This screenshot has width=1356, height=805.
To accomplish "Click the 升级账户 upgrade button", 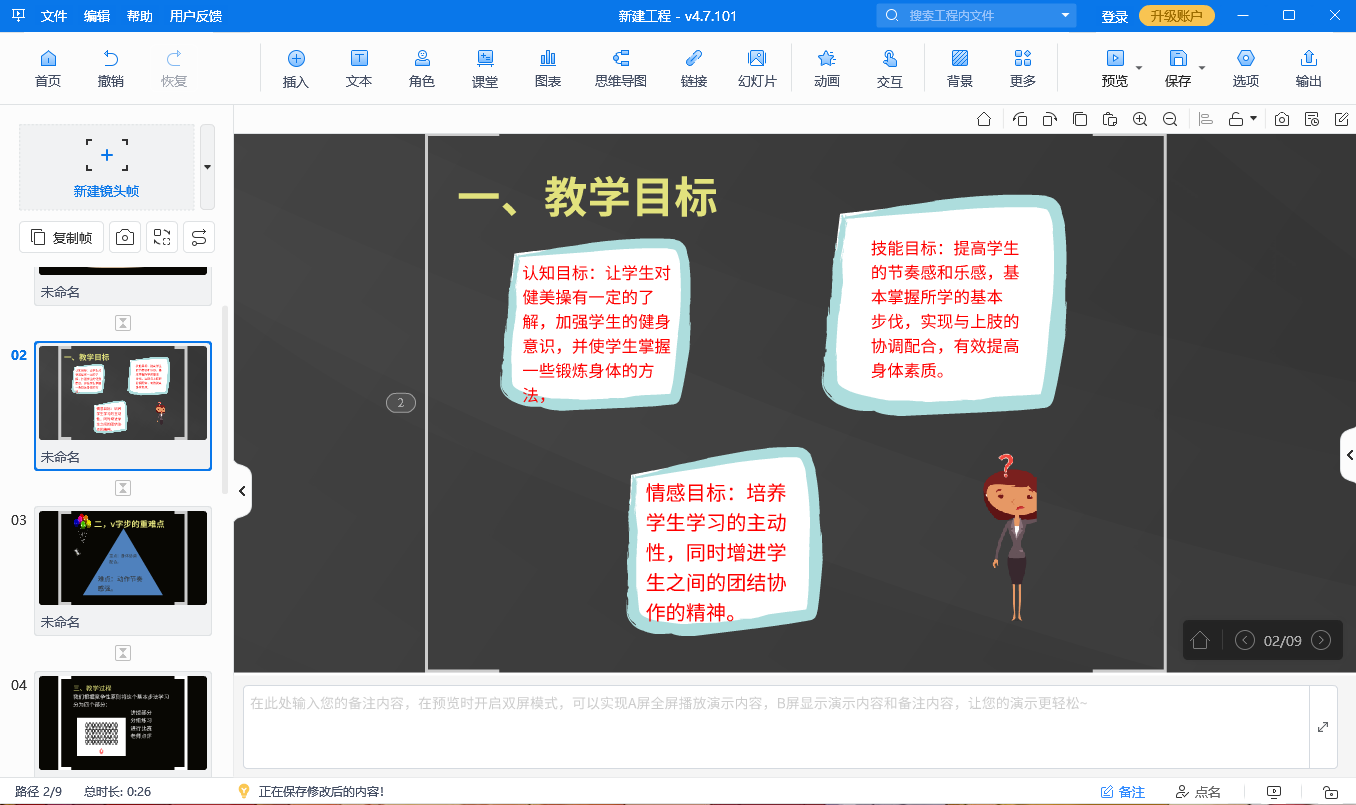I will coord(1177,15).
